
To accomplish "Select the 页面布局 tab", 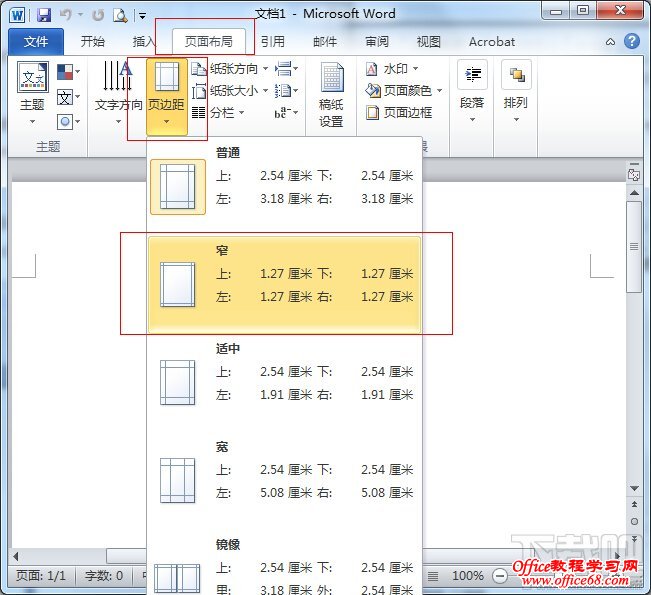I will tap(208, 42).
